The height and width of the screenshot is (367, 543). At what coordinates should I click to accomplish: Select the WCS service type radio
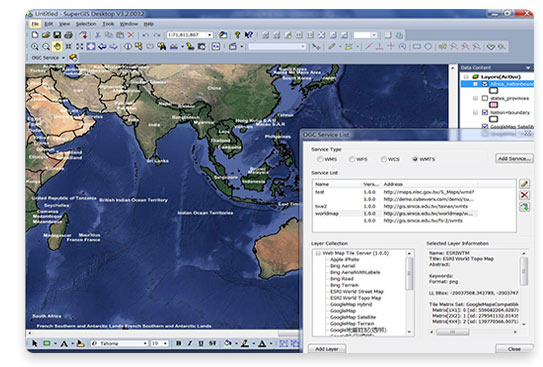[383, 159]
